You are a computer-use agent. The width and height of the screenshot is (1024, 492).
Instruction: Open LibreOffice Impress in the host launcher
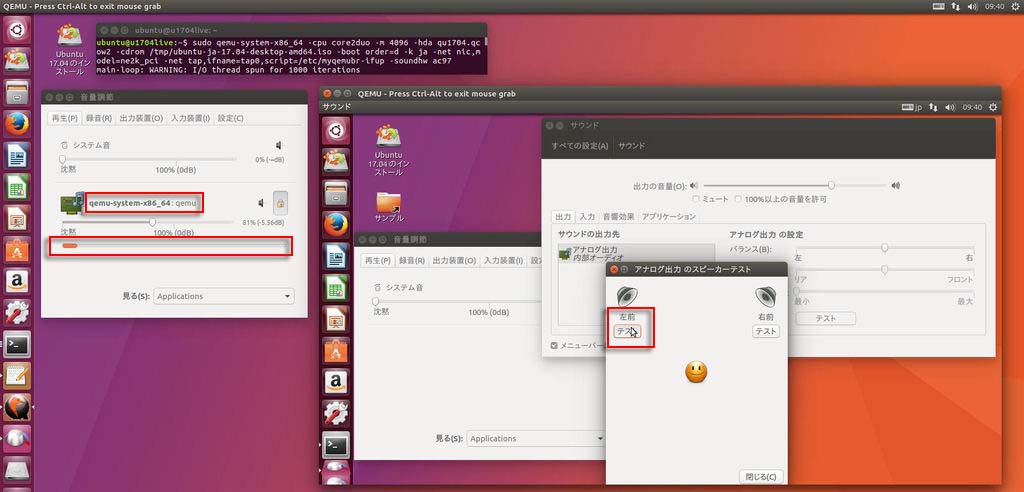(x=17, y=218)
